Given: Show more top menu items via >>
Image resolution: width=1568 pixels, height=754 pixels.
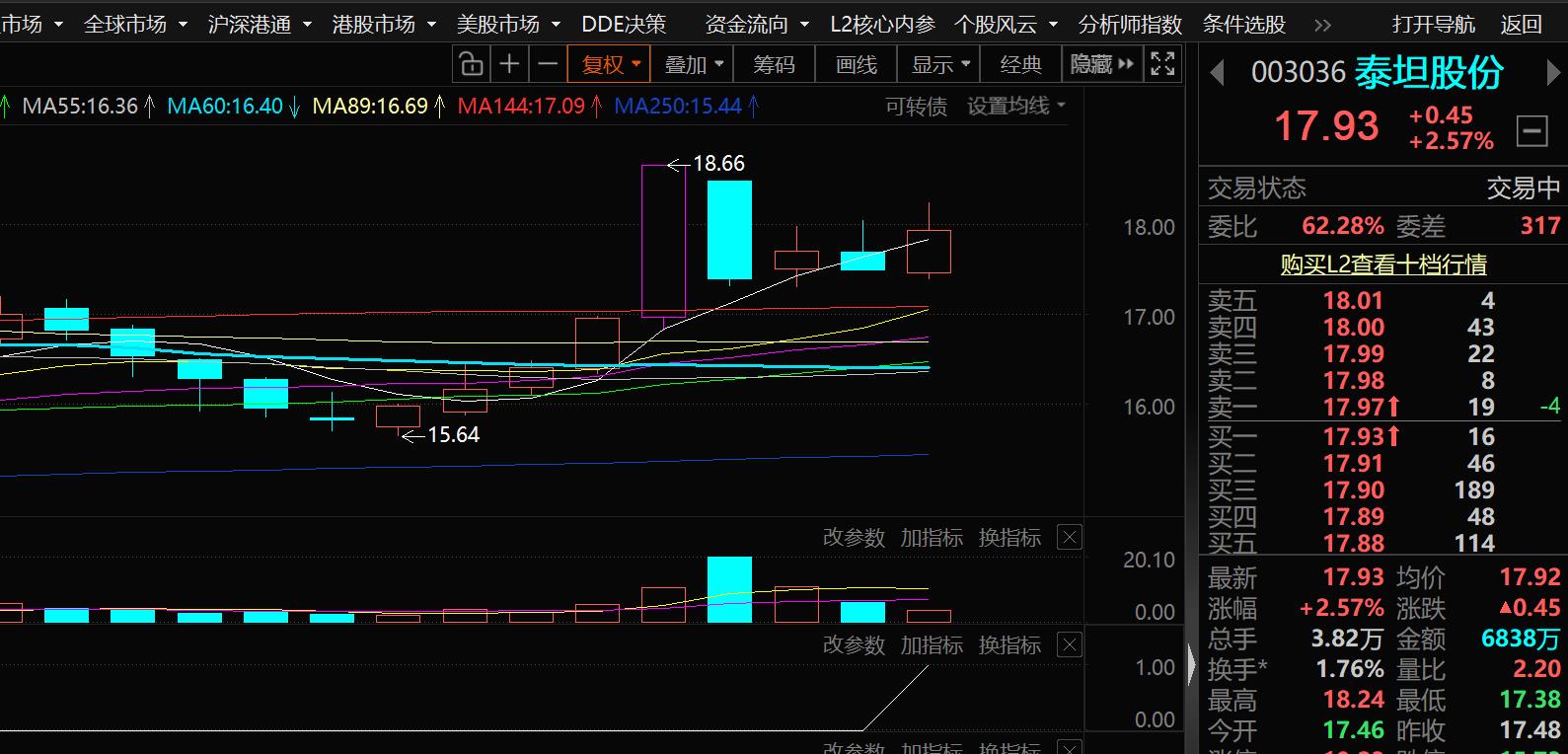Looking at the screenshot, I should click(1323, 25).
